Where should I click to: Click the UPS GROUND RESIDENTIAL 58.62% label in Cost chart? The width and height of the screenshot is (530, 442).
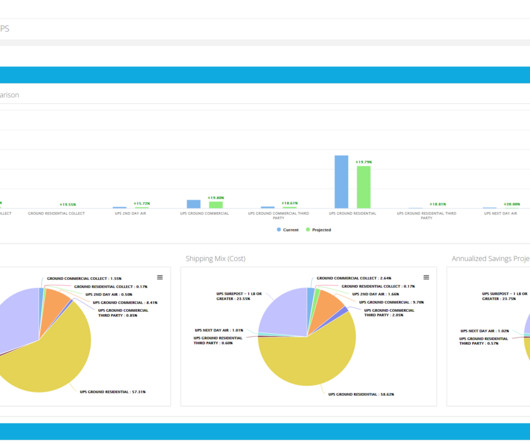click(361, 394)
